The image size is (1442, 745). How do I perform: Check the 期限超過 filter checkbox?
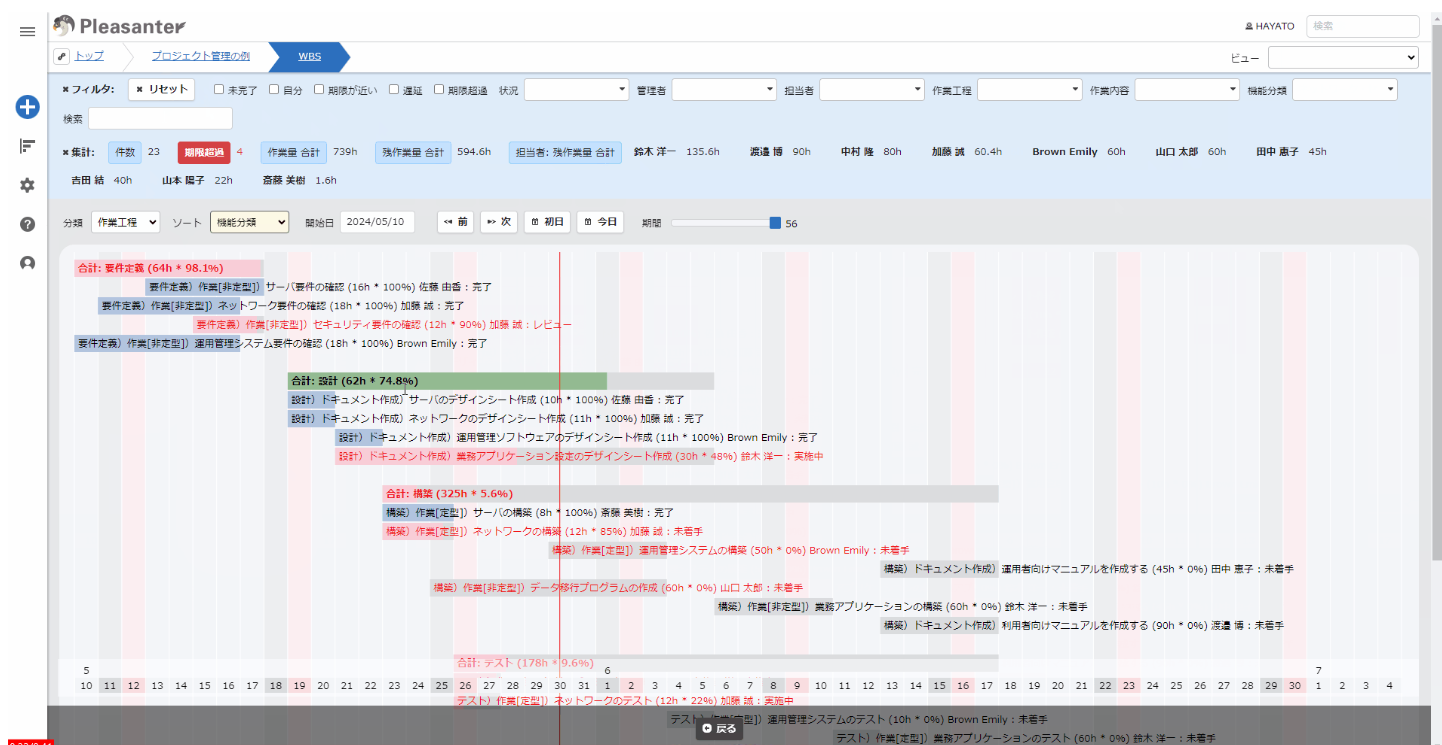coord(439,90)
